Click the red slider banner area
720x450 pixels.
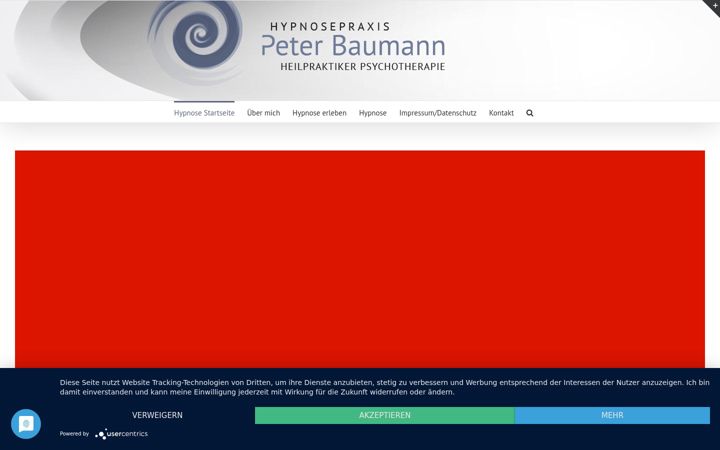pos(360,259)
